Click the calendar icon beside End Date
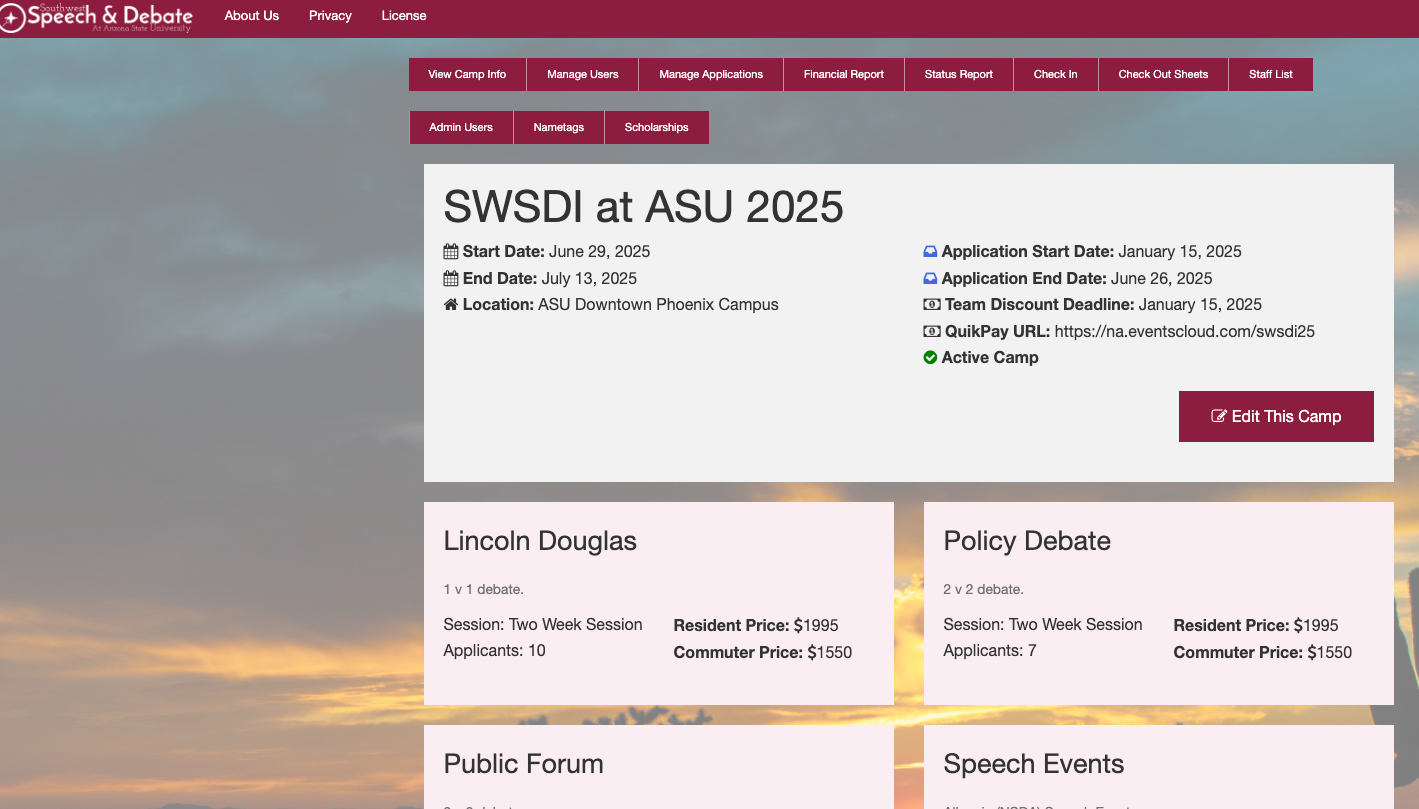Image resolution: width=1419 pixels, height=809 pixels. 450,279
